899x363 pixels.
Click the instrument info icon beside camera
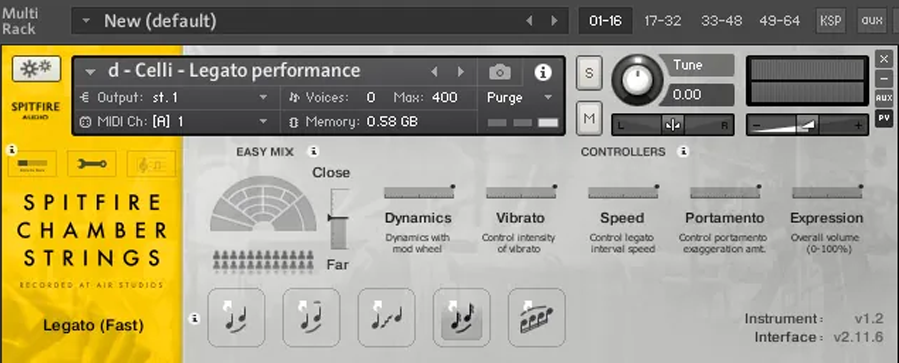pos(542,72)
